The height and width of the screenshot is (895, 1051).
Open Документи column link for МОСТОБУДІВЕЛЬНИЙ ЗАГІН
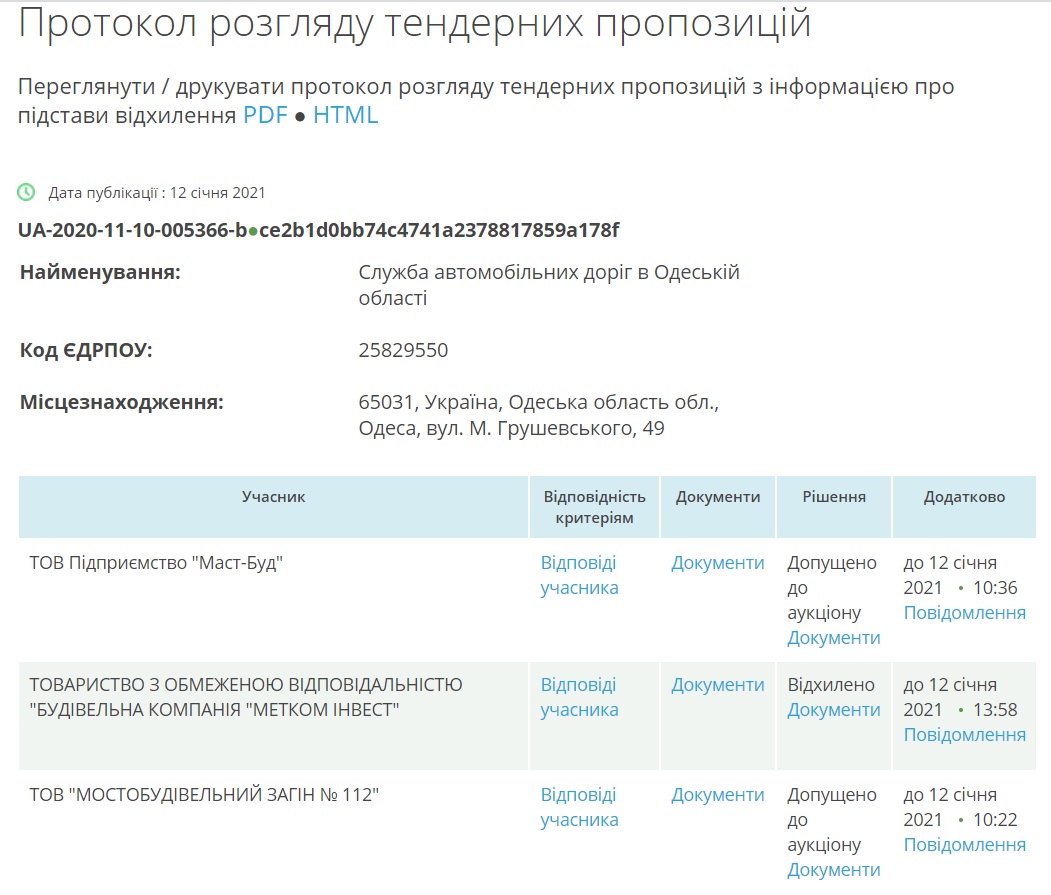coord(718,795)
